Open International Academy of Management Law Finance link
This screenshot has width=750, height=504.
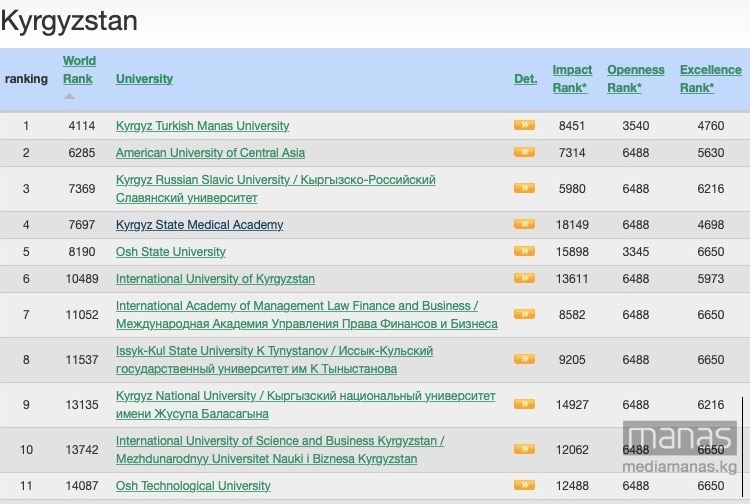coord(307,315)
